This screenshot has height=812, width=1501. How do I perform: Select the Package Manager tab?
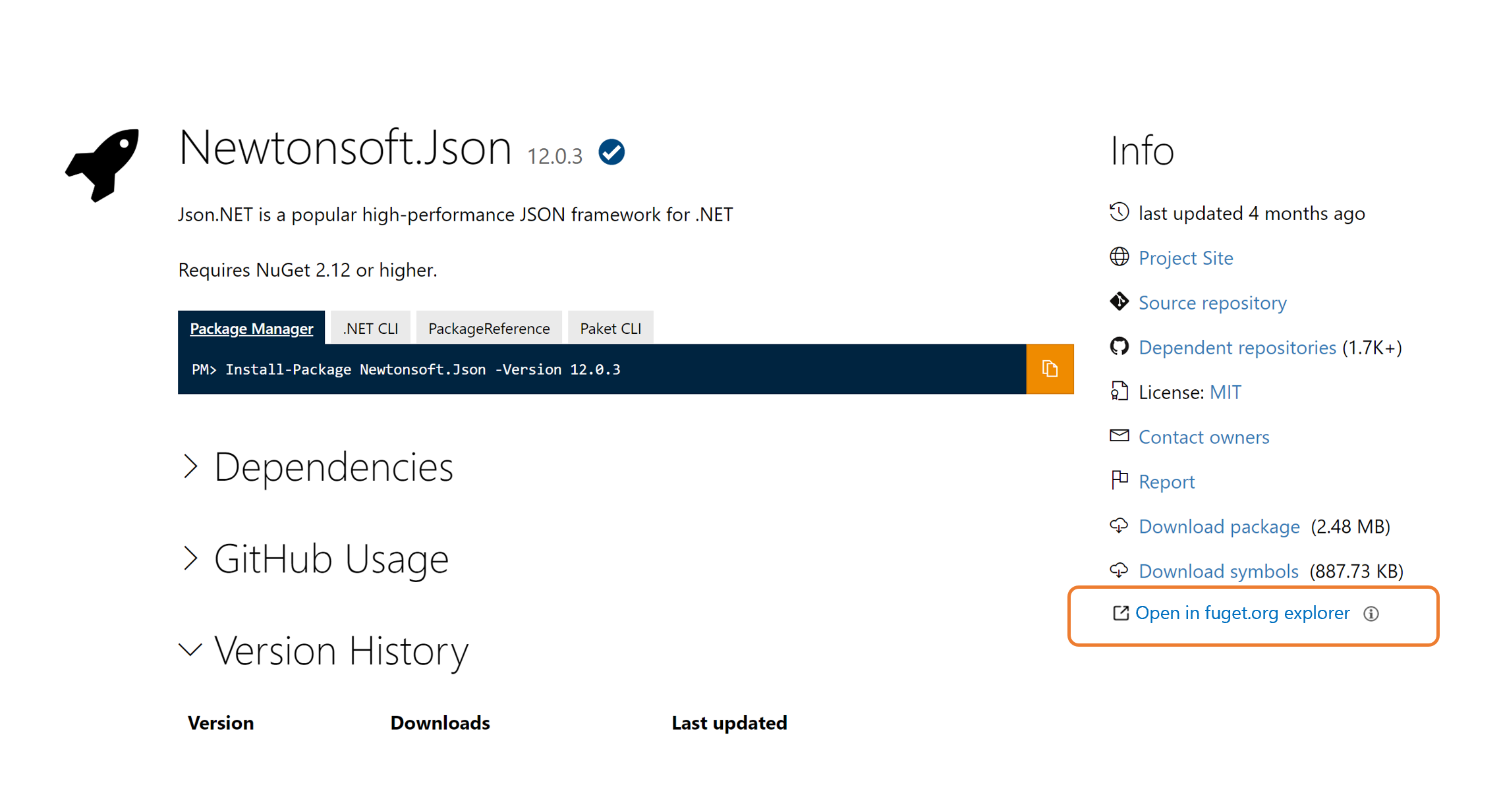pos(251,328)
